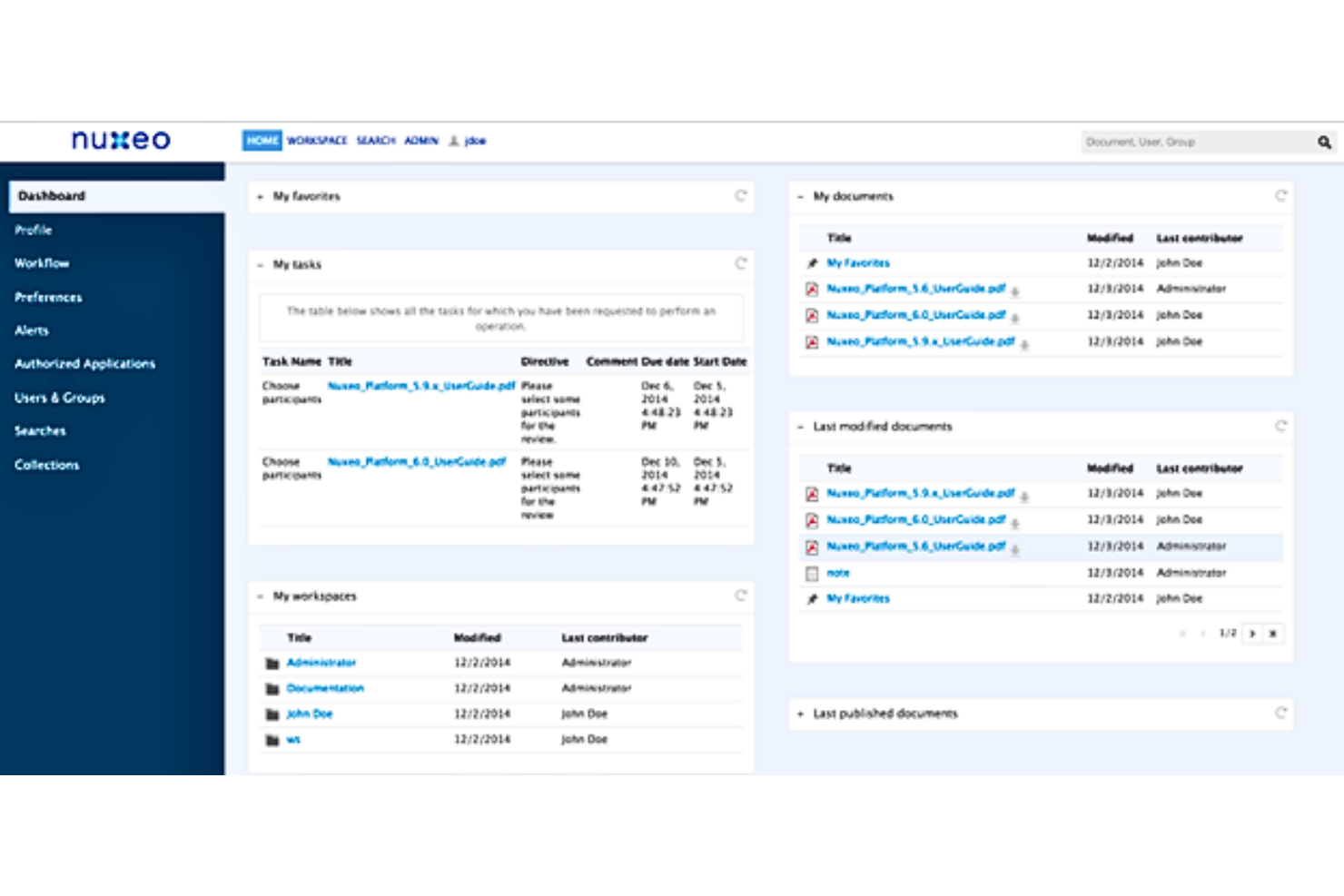Viewport: 1344px width, 896px height.
Task: Click PDF icon of 6.0 UserGuide in My documents
Action: tap(812, 316)
